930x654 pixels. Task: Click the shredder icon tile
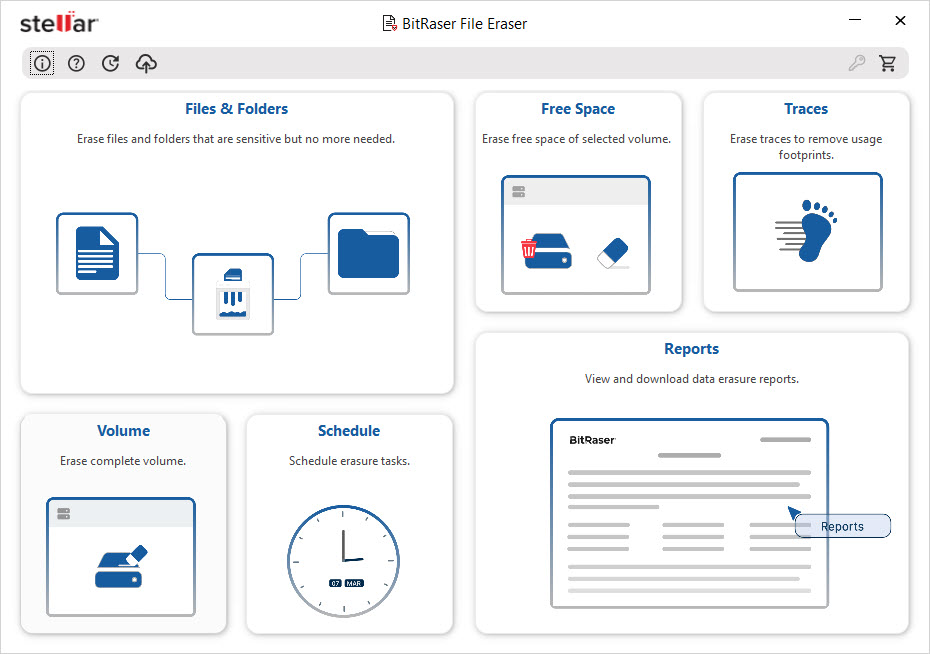coord(233,294)
